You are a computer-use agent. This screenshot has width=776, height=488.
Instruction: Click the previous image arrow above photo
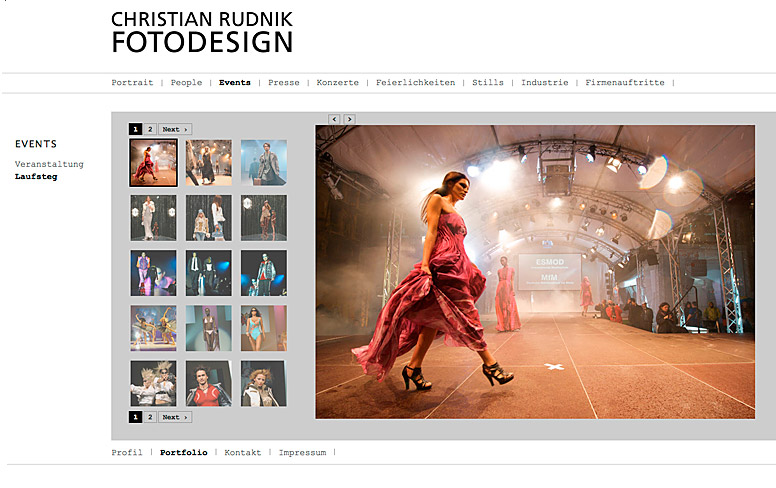coord(335,119)
